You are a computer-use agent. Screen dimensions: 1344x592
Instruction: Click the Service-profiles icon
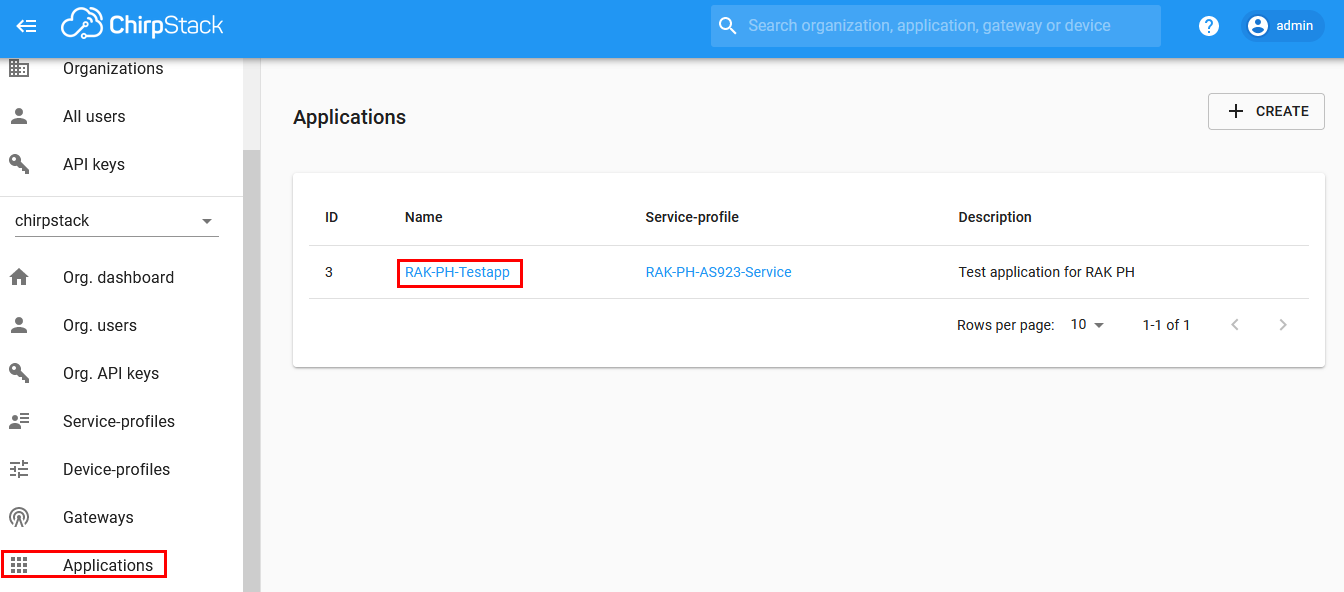(x=19, y=421)
